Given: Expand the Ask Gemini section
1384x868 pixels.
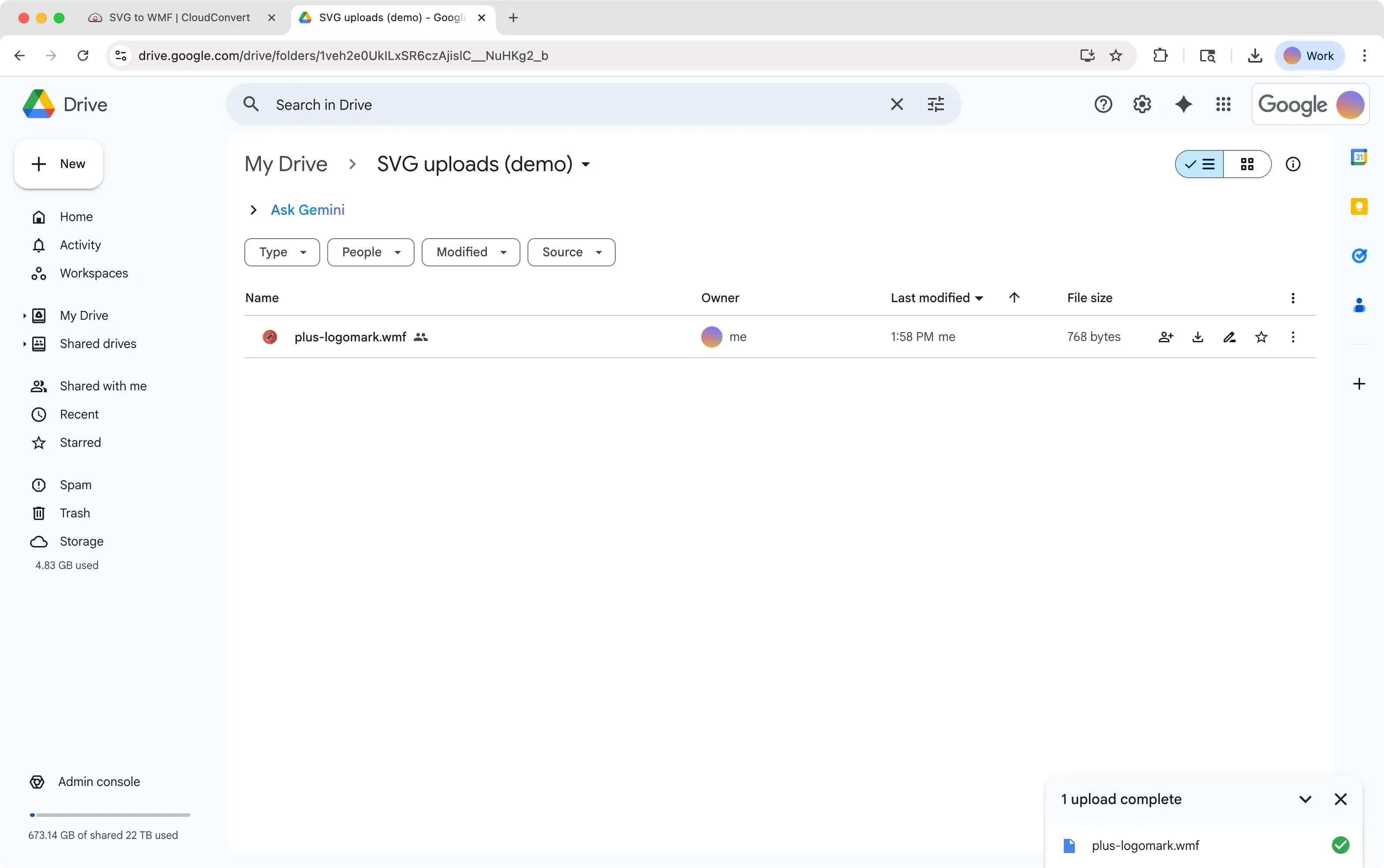Looking at the screenshot, I should click(253, 209).
